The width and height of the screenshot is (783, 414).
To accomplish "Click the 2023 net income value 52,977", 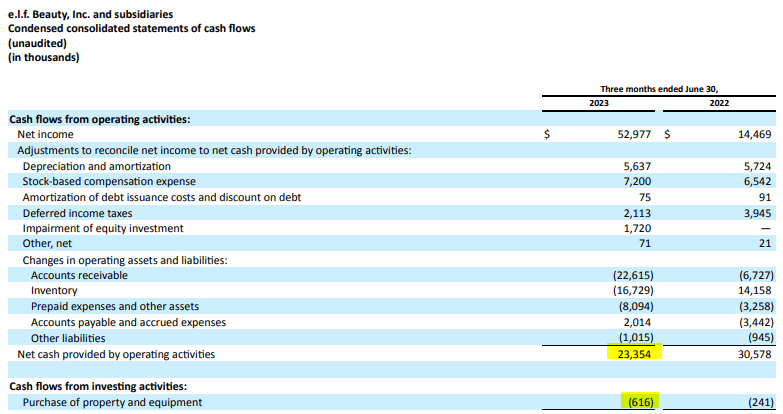I will [x=634, y=134].
